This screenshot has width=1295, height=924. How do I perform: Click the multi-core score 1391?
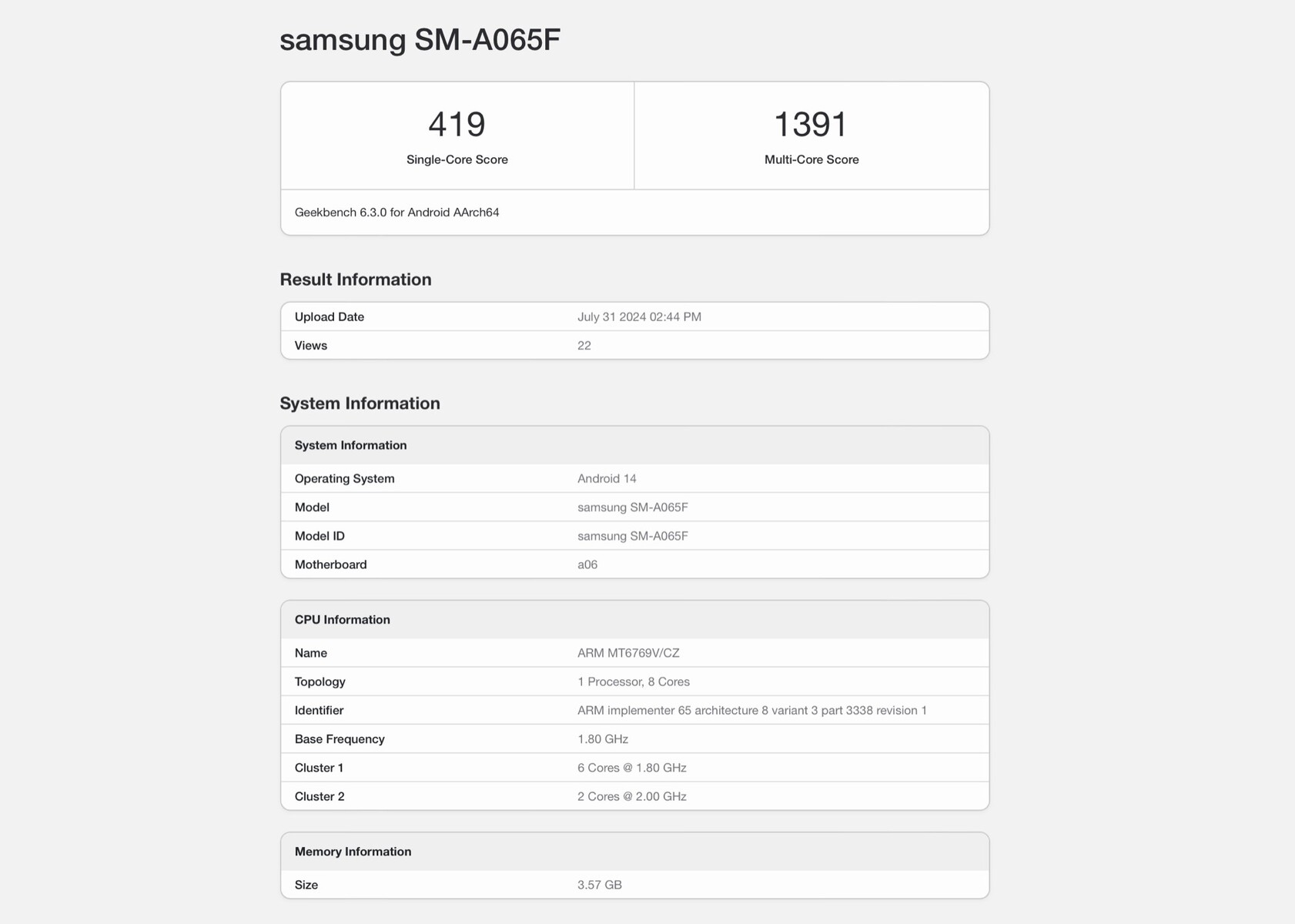pos(811,125)
